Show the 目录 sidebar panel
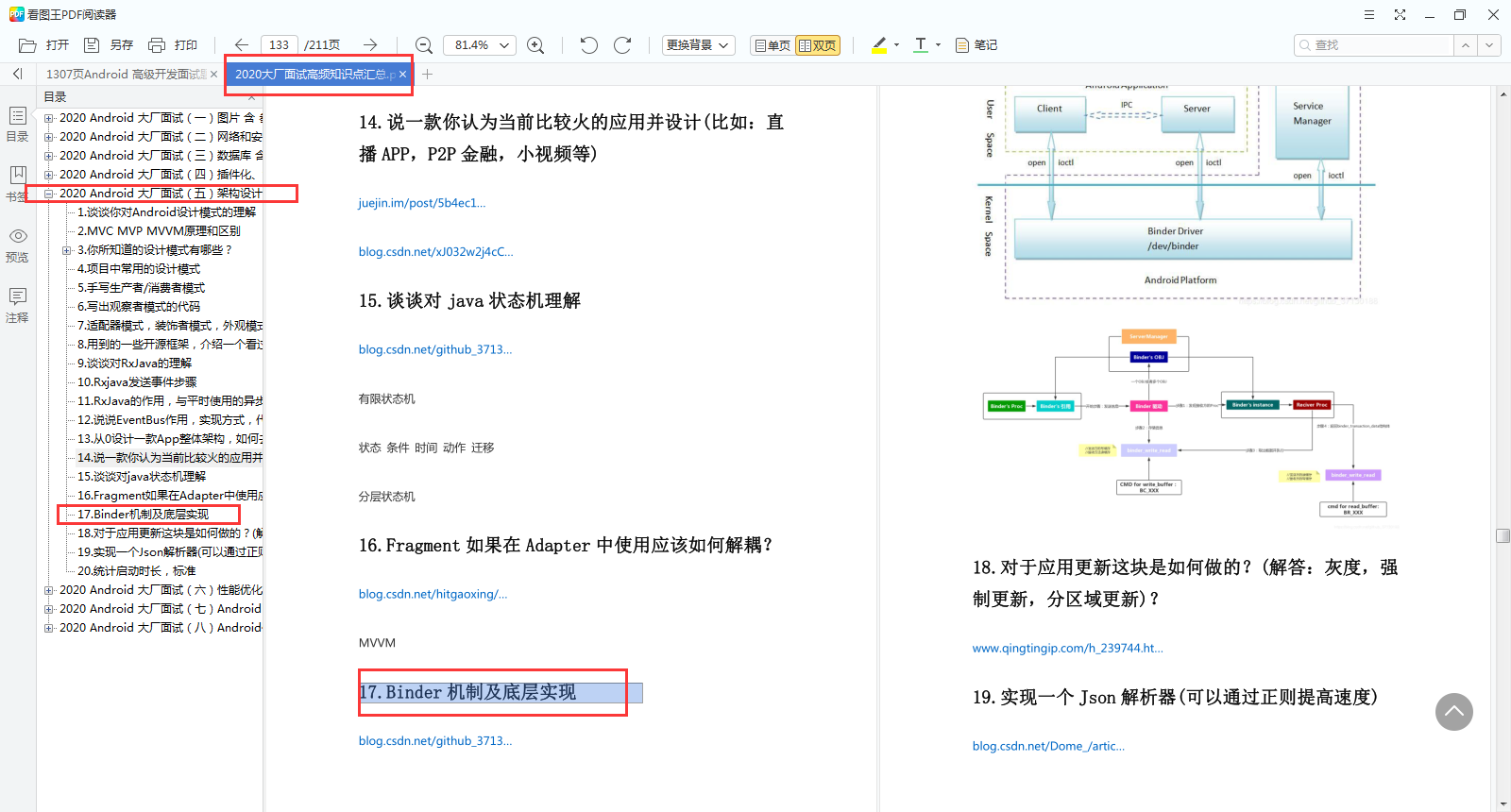 [x=17, y=124]
